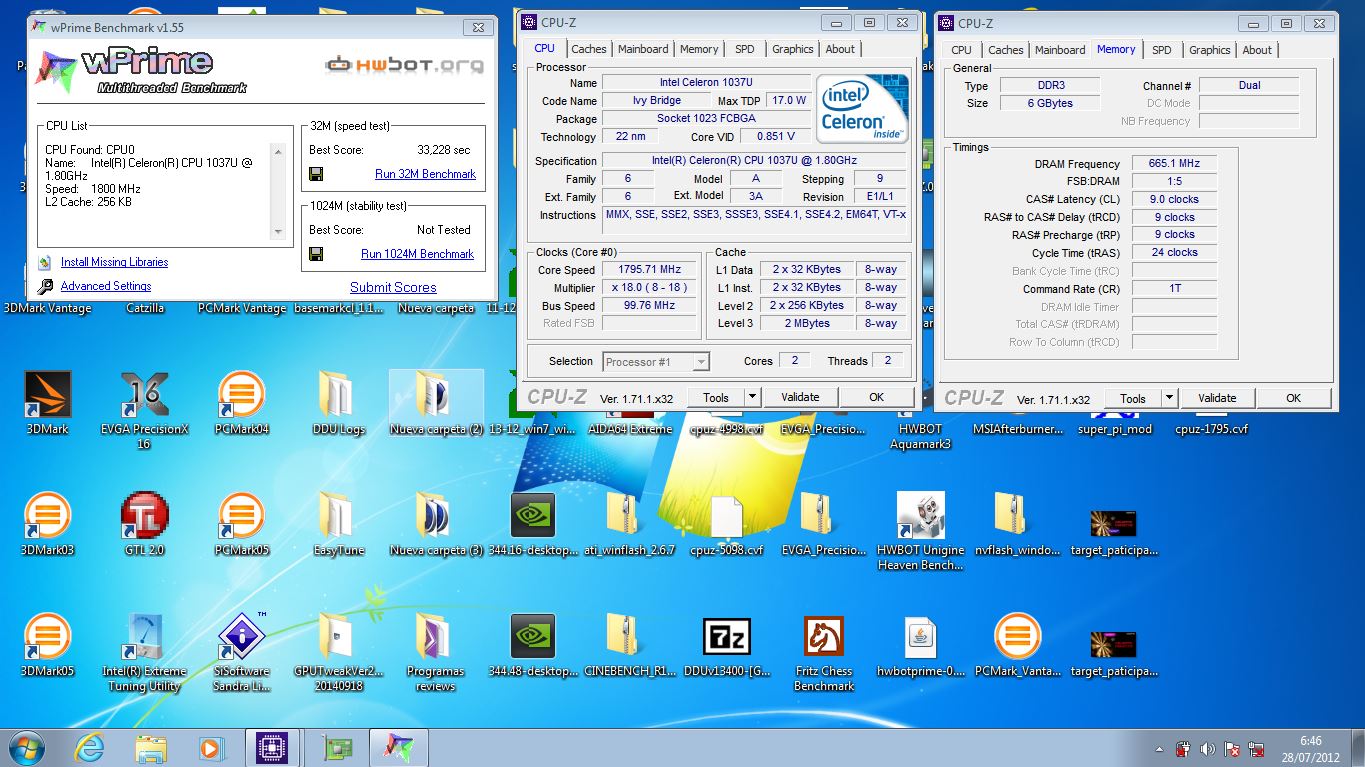The width and height of the screenshot is (1365, 767).
Task: Click Run 1024M Benchmark link
Action: (417, 254)
